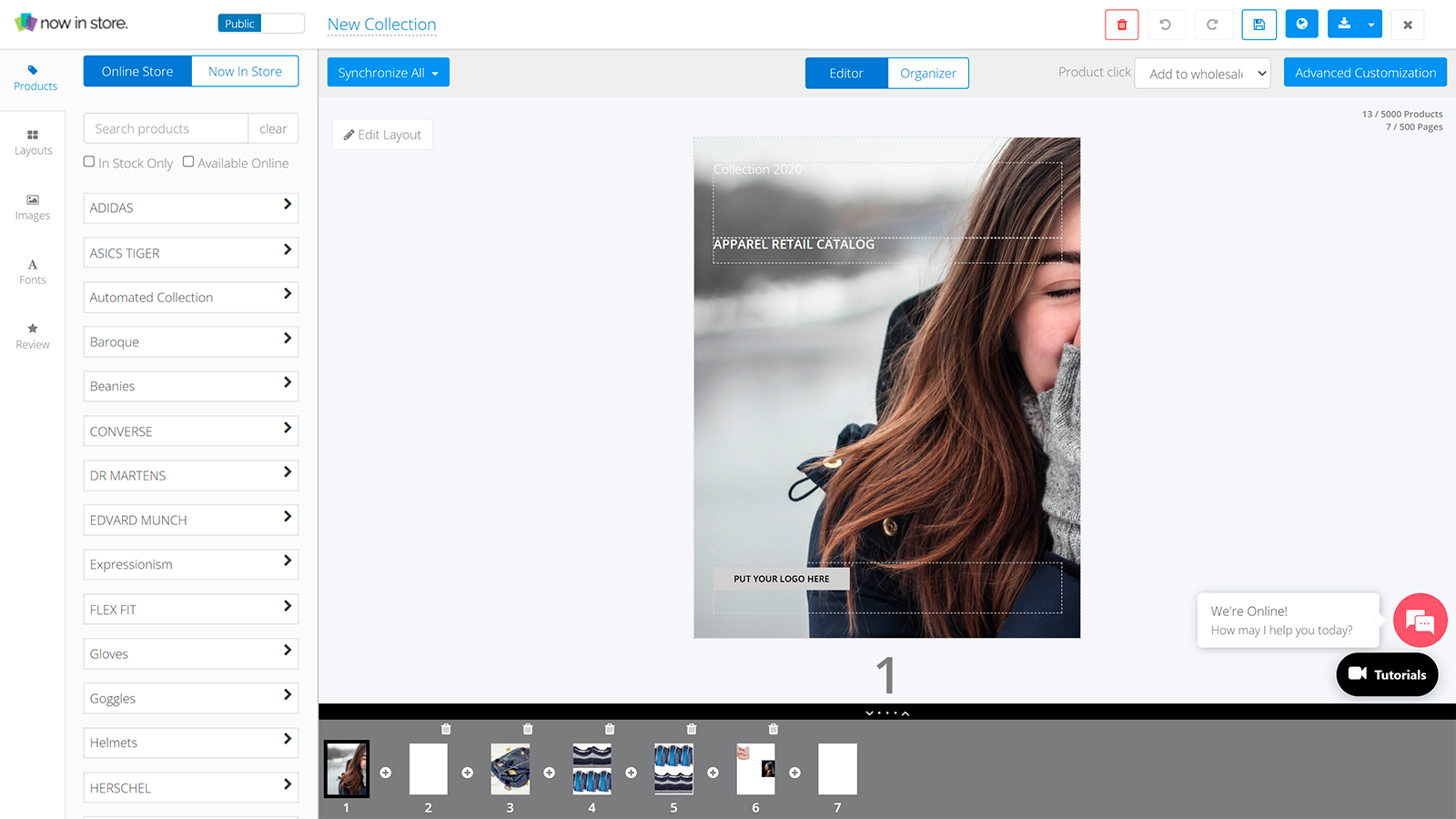Click the globe publish icon

click(x=1301, y=25)
